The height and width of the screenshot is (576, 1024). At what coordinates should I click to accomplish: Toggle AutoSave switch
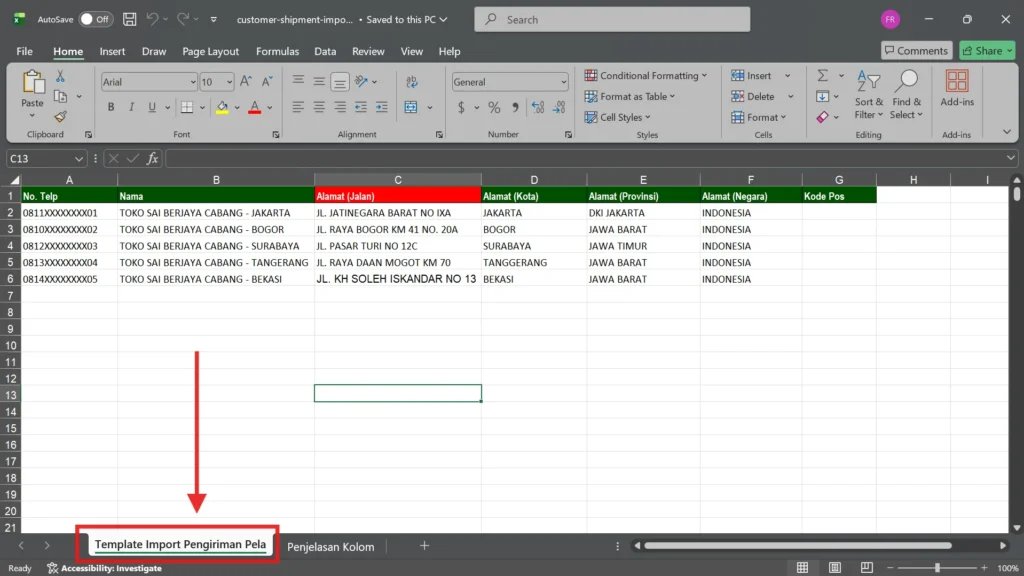95,20
